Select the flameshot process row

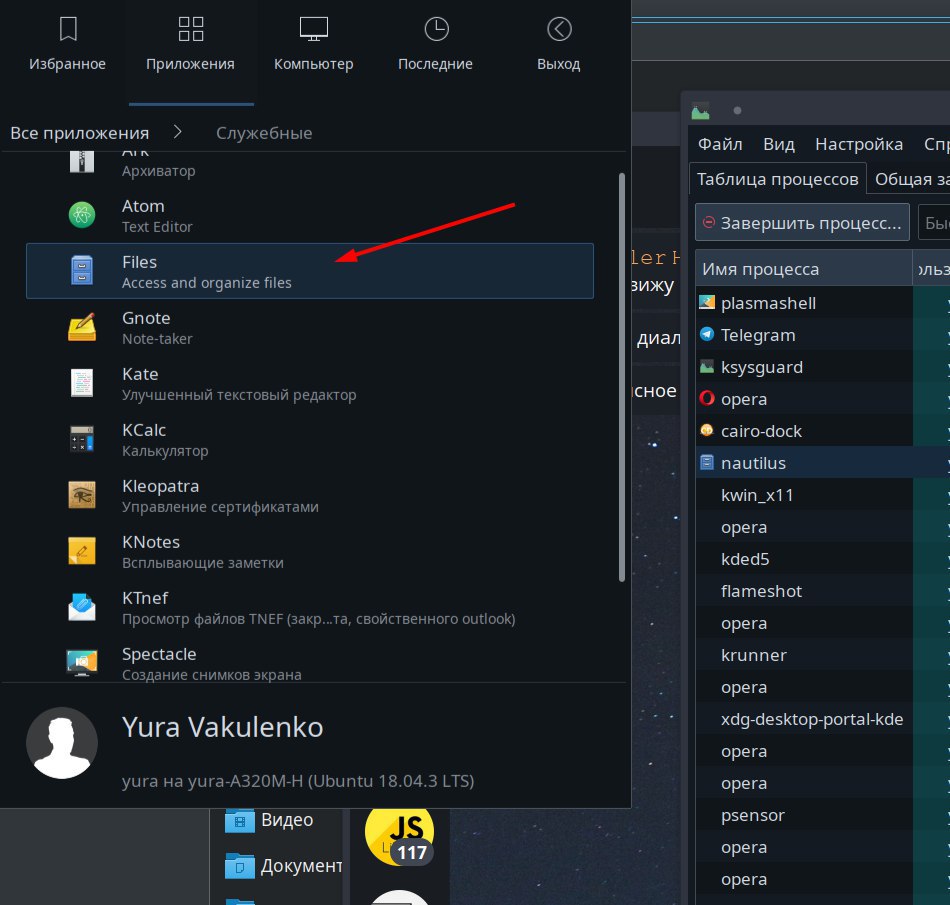point(823,591)
